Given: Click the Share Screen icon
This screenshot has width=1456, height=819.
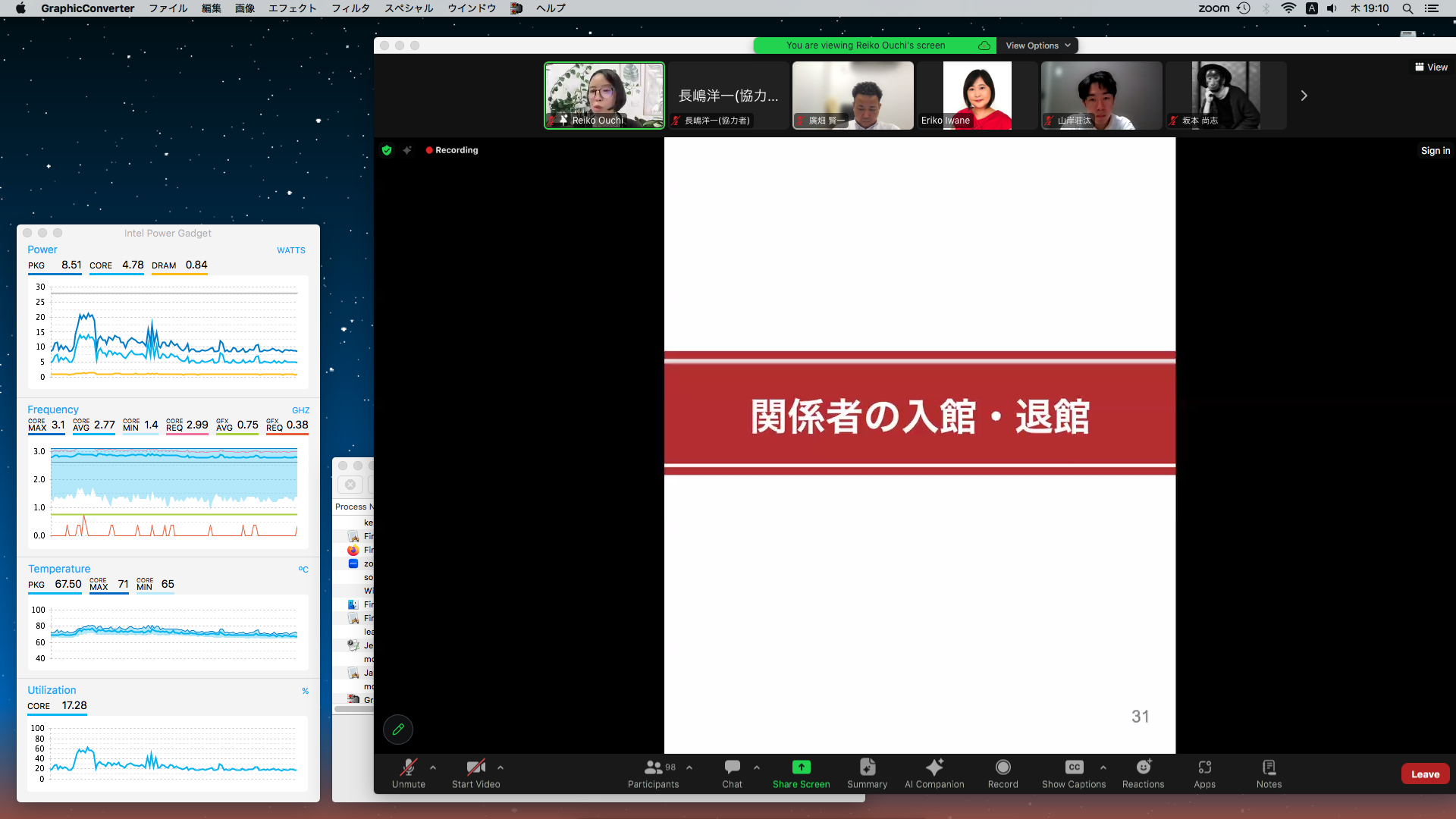Looking at the screenshot, I should point(801,767).
